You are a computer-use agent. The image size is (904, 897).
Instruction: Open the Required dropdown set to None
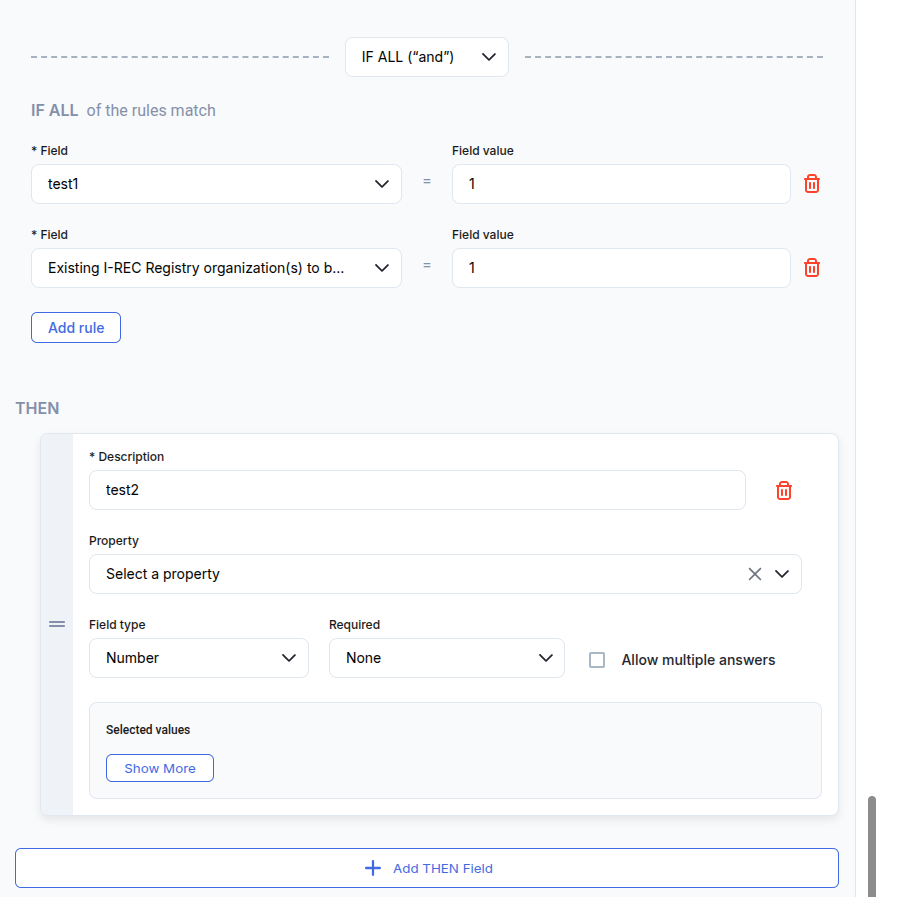tap(446, 658)
